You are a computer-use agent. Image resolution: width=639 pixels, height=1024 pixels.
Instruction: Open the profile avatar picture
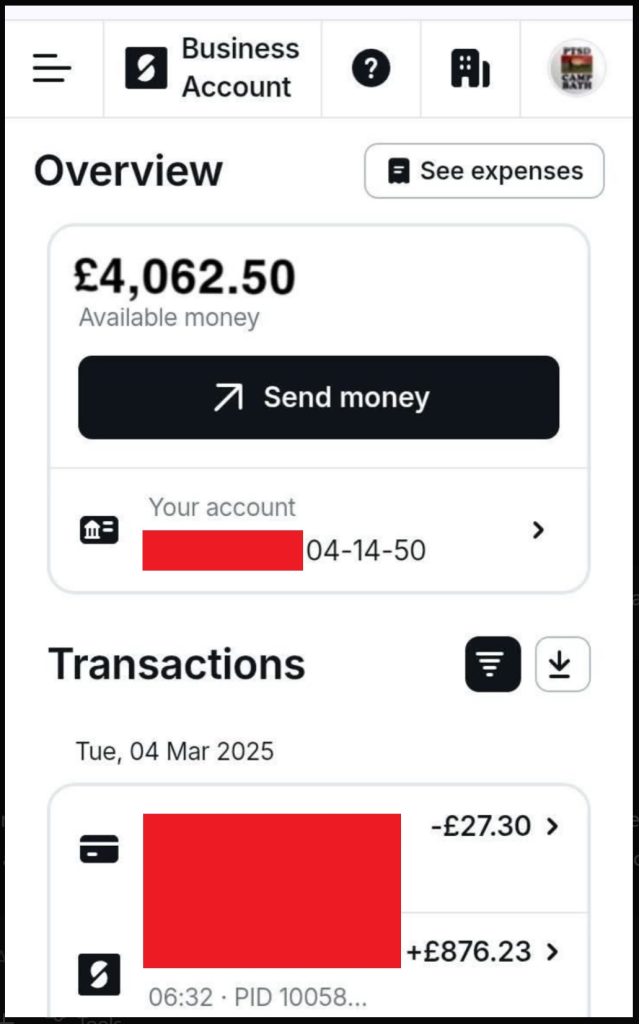point(577,68)
